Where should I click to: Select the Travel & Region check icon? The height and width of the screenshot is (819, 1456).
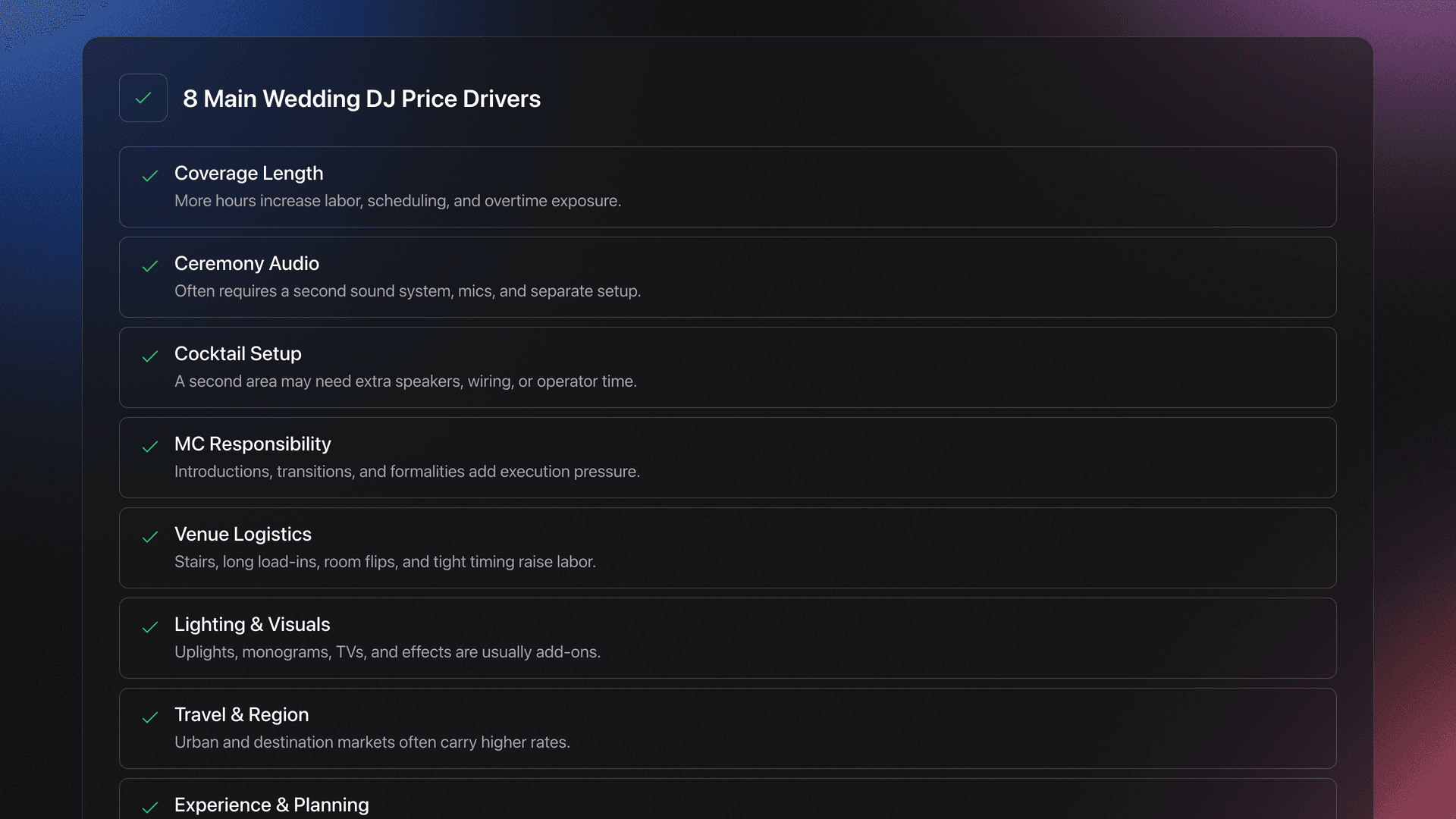[x=151, y=718]
